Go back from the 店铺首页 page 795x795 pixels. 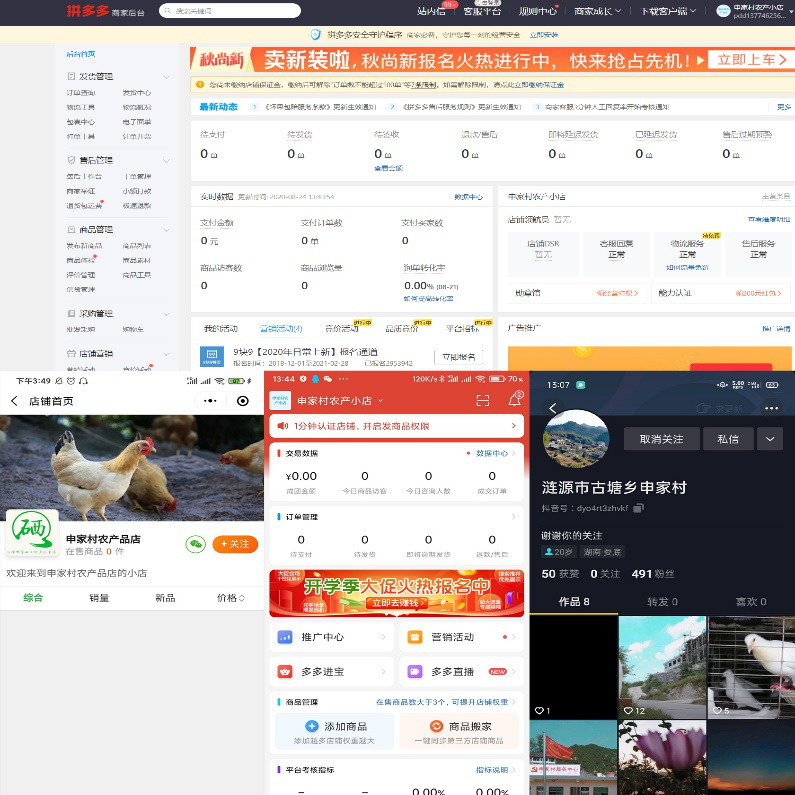(14, 401)
